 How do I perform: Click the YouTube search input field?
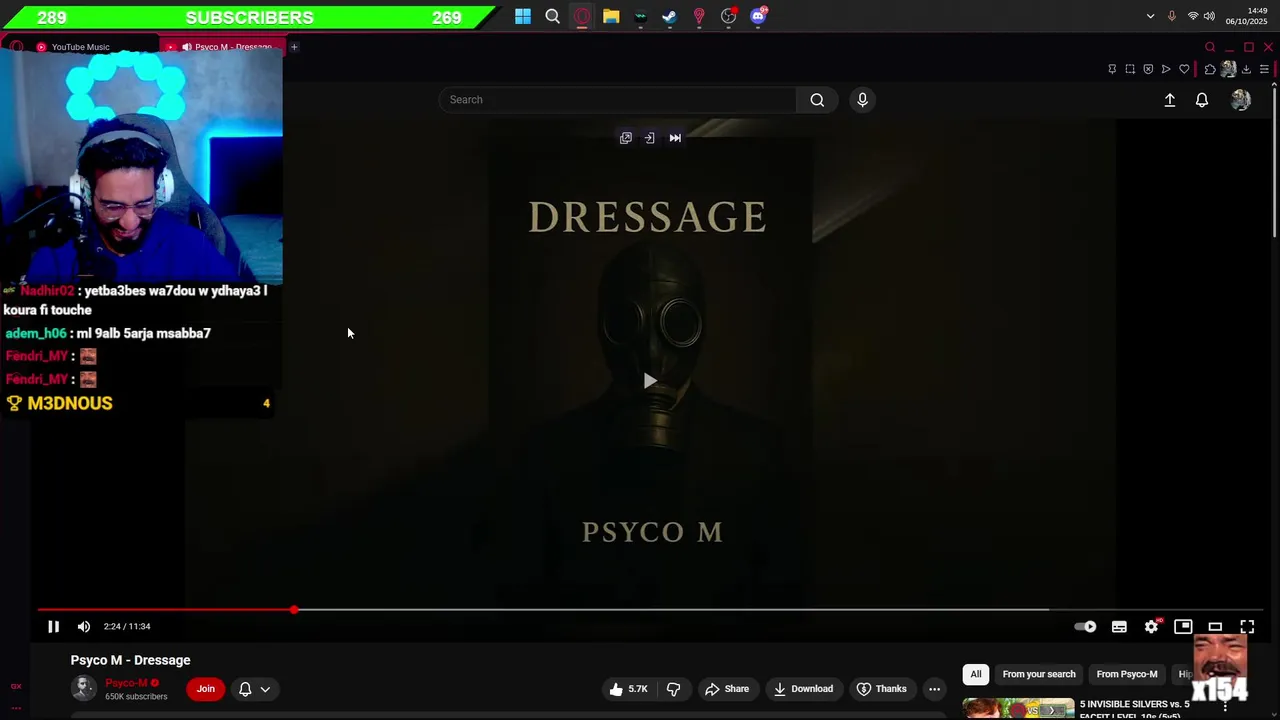click(617, 100)
